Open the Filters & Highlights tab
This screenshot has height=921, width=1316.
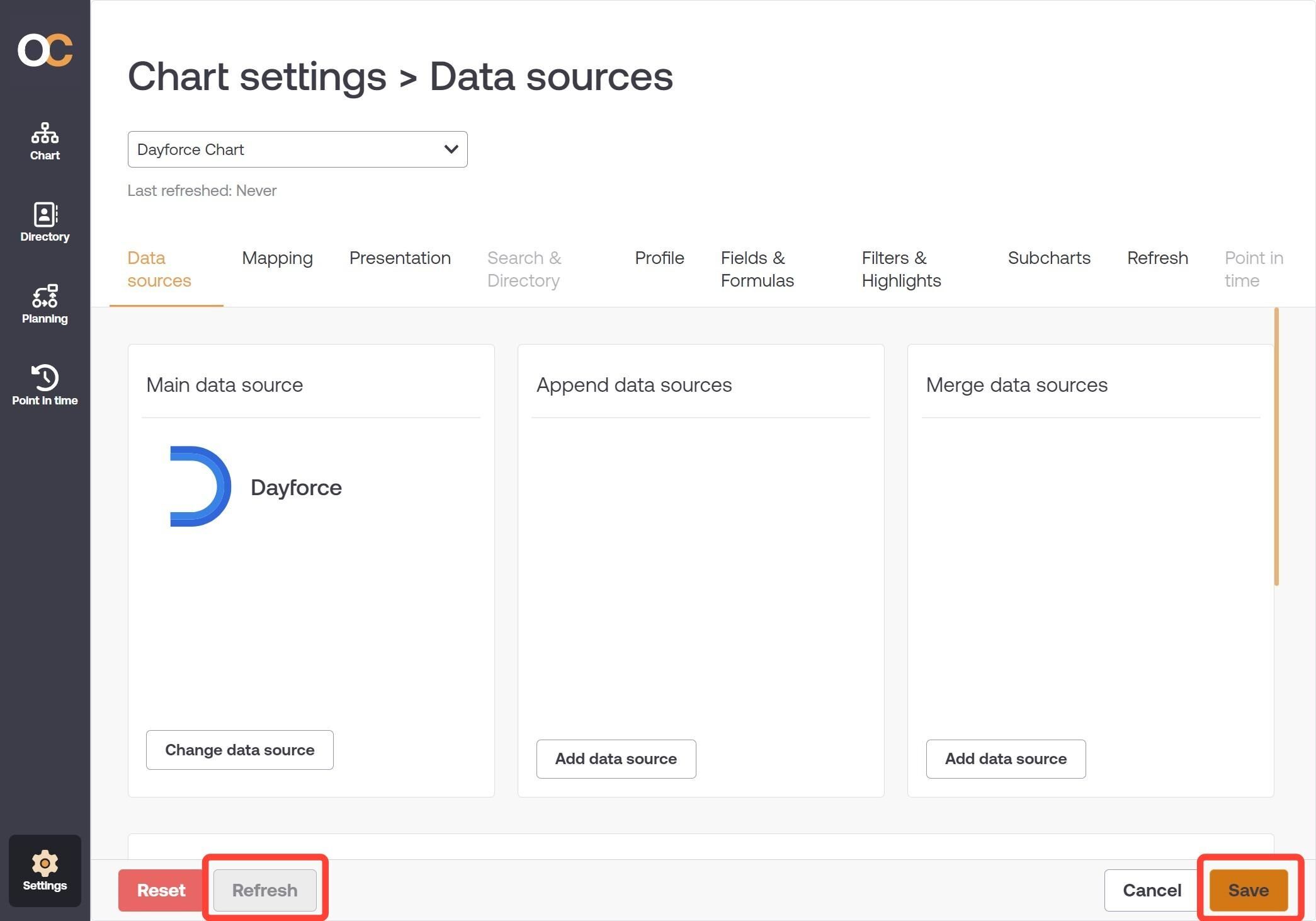901,269
